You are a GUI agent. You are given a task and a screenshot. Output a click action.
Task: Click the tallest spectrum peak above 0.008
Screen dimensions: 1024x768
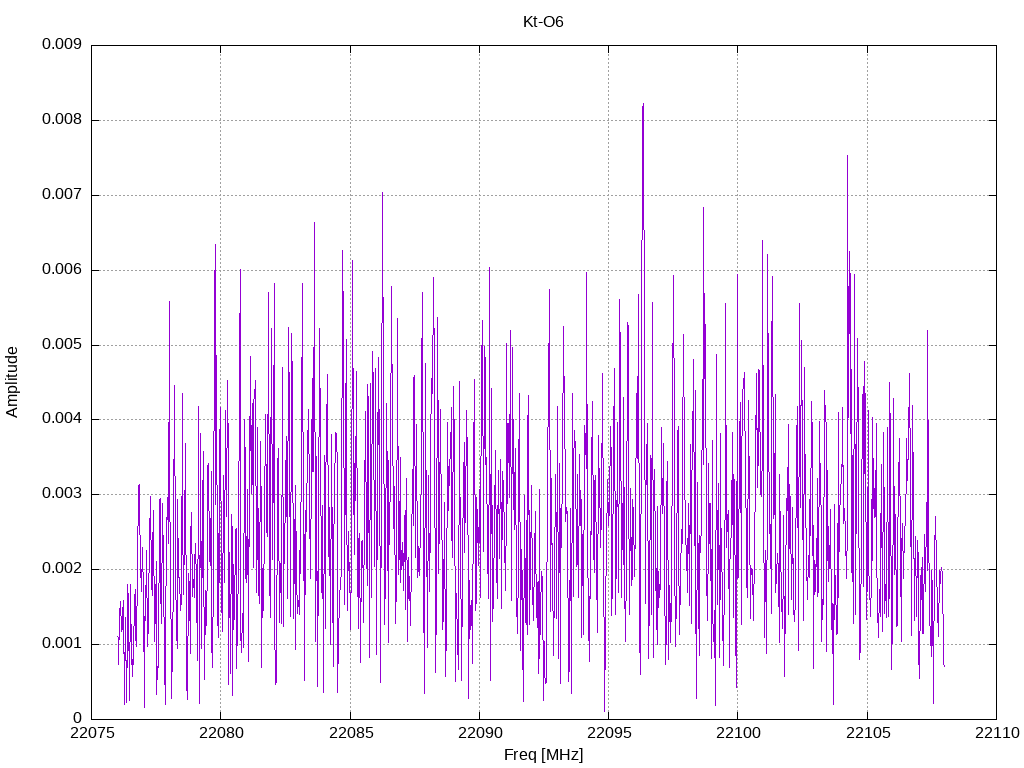[643, 106]
